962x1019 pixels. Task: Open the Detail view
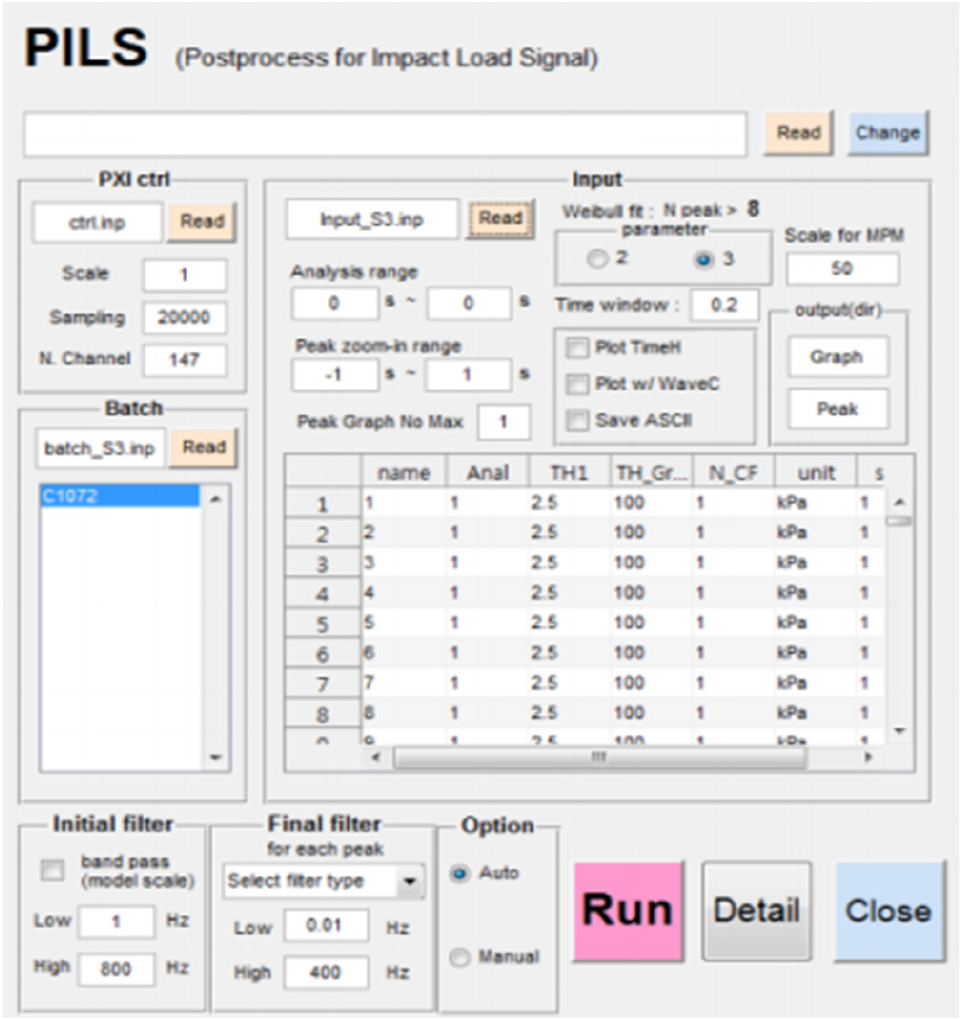(x=757, y=910)
